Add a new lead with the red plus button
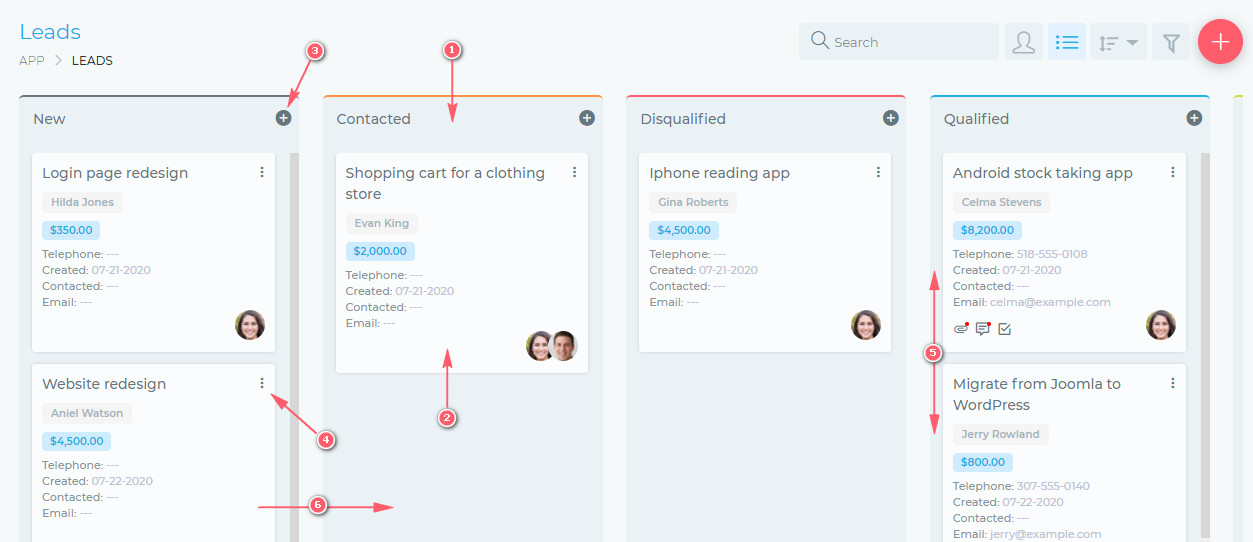Screen dimensions: 1253x542 tap(1220, 42)
